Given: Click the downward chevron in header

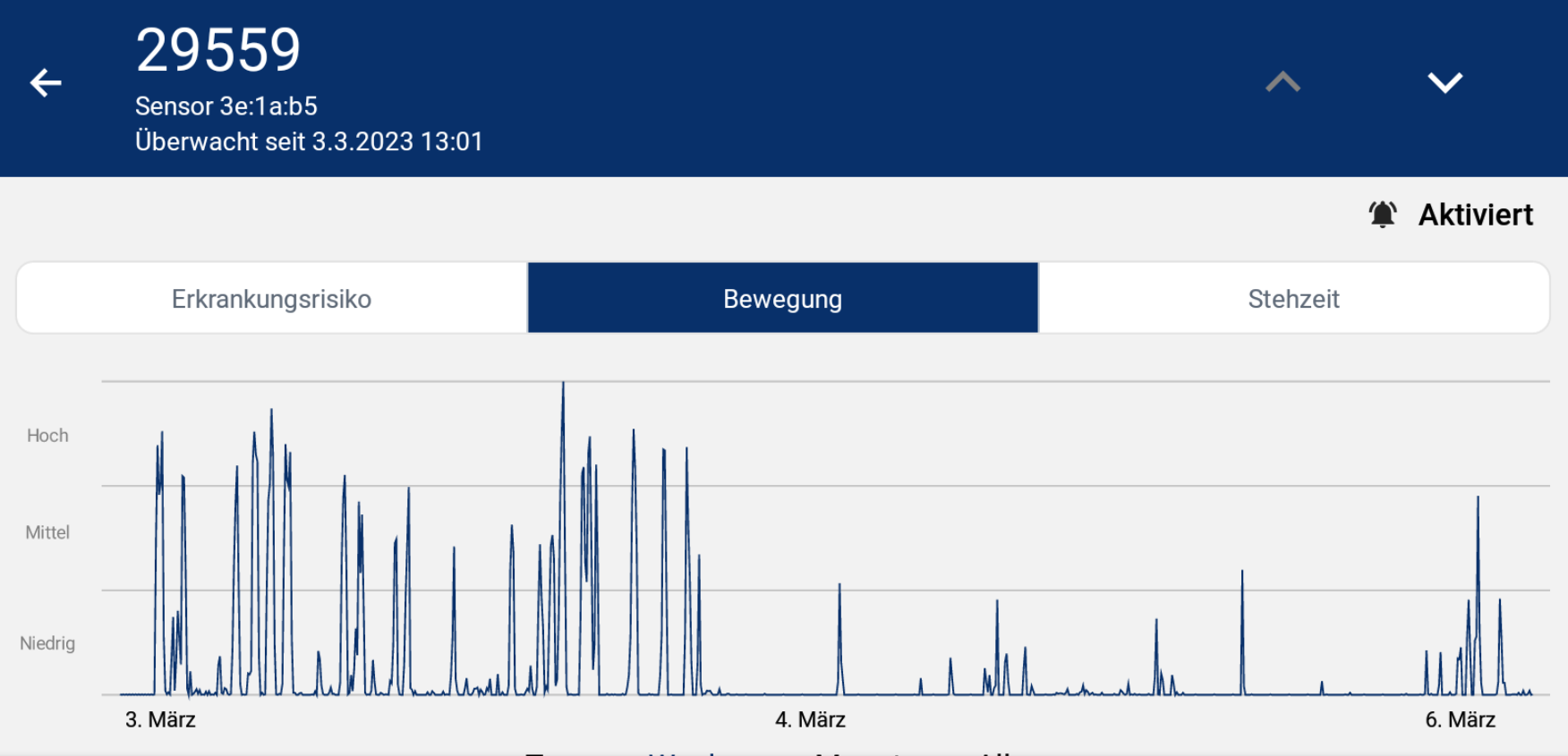Looking at the screenshot, I should tap(1444, 82).
